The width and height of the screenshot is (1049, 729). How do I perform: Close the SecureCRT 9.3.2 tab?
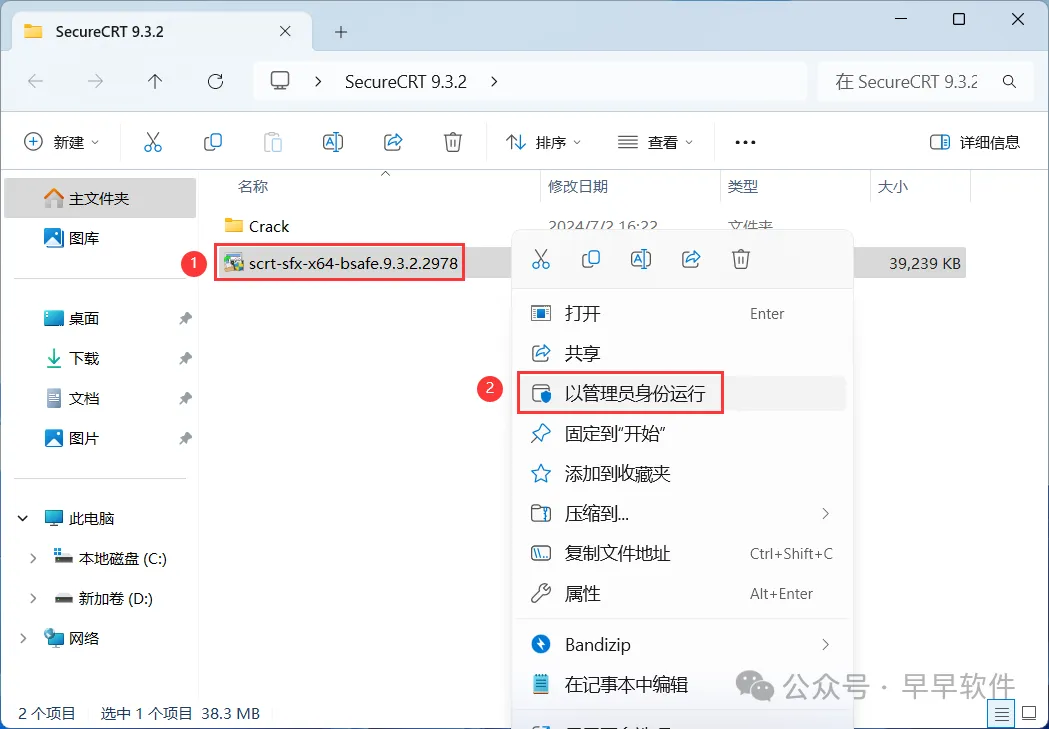(285, 31)
